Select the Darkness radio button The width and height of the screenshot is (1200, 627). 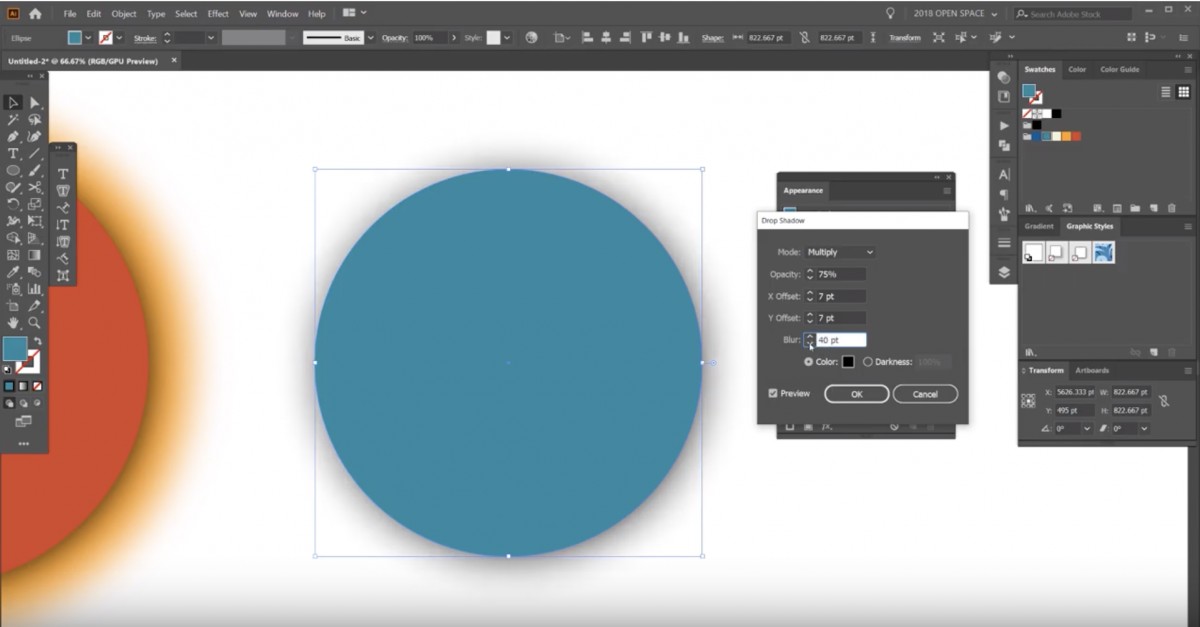click(867, 362)
